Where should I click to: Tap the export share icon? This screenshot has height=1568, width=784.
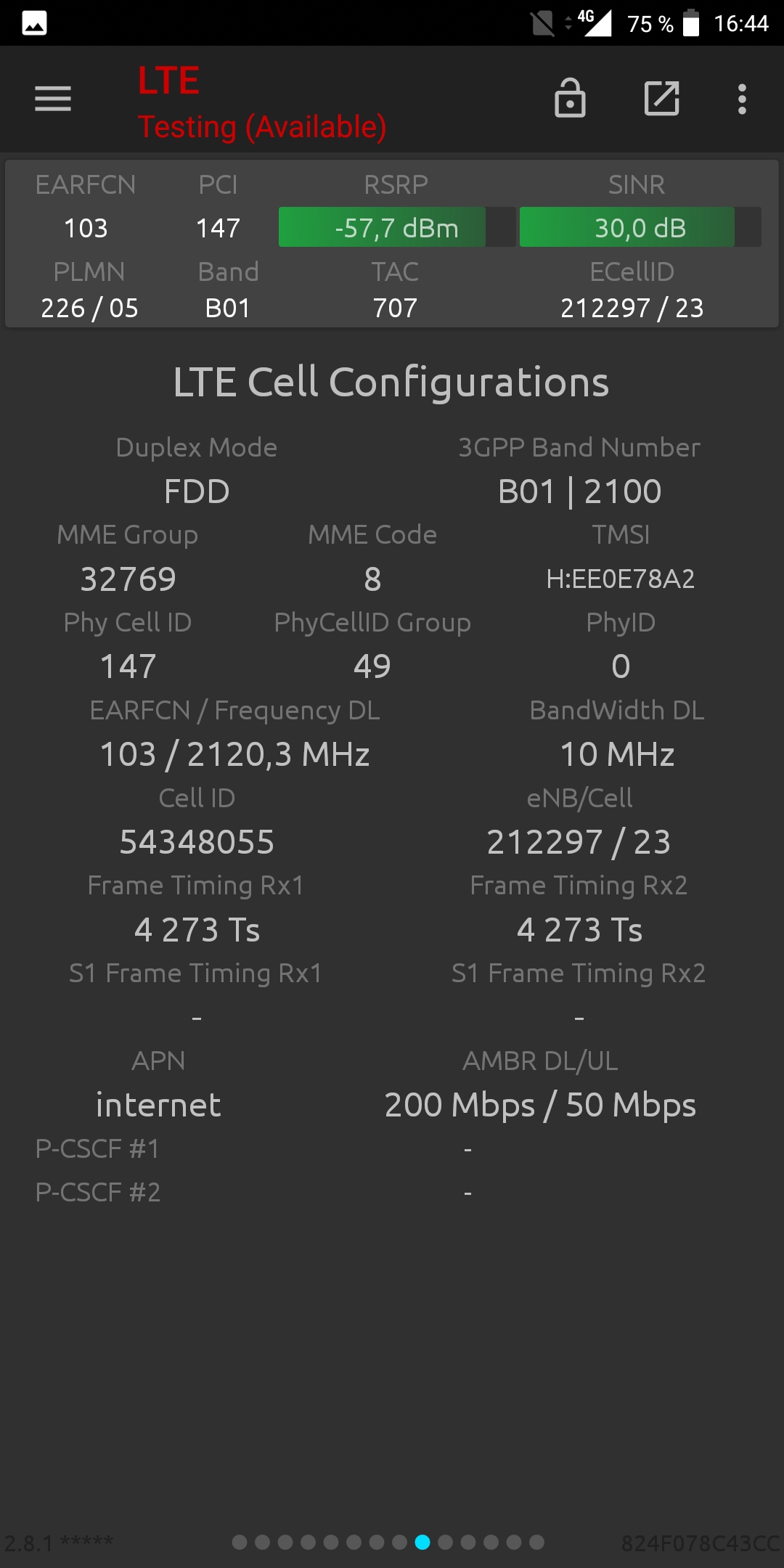662,98
